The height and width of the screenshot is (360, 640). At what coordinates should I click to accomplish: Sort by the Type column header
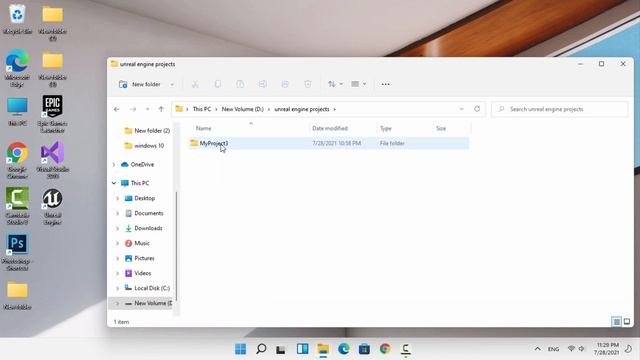[385, 128]
